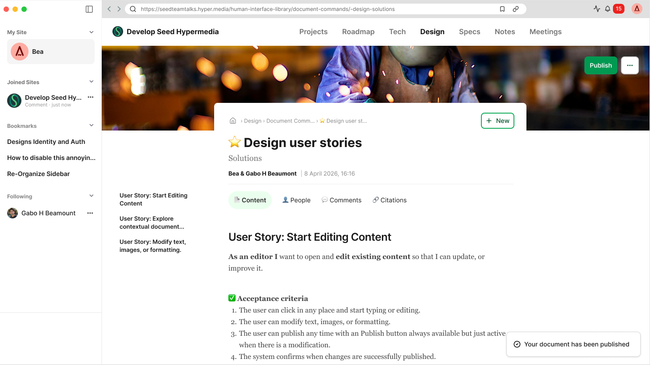This screenshot has height=365, width=650.
Task: Open the Citations tab
Action: point(390,200)
